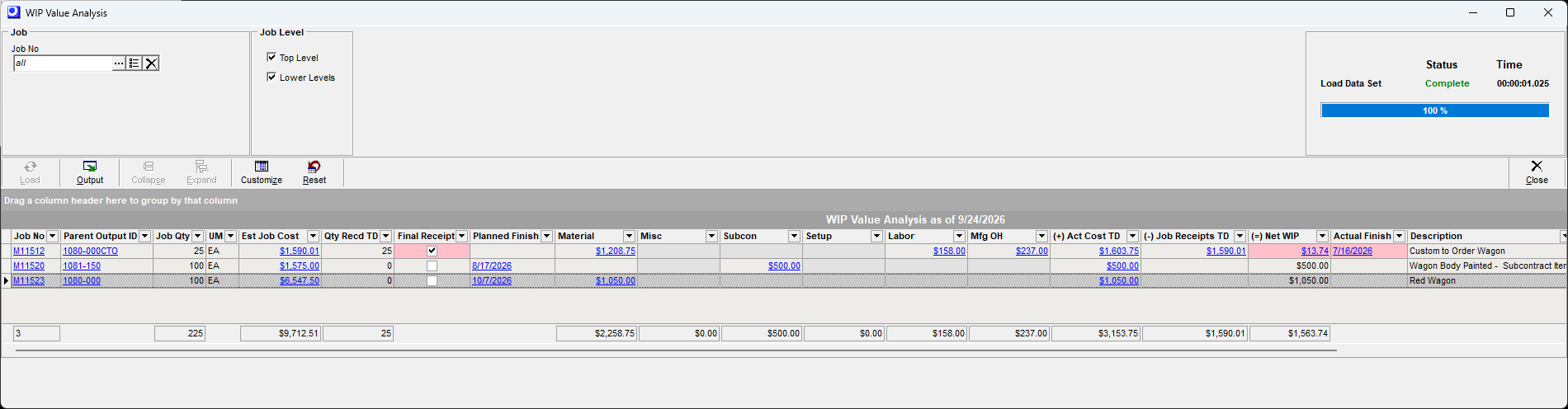Open Labor link $158.00
This screenshot has width=1568, height=409.
[949, 252]
